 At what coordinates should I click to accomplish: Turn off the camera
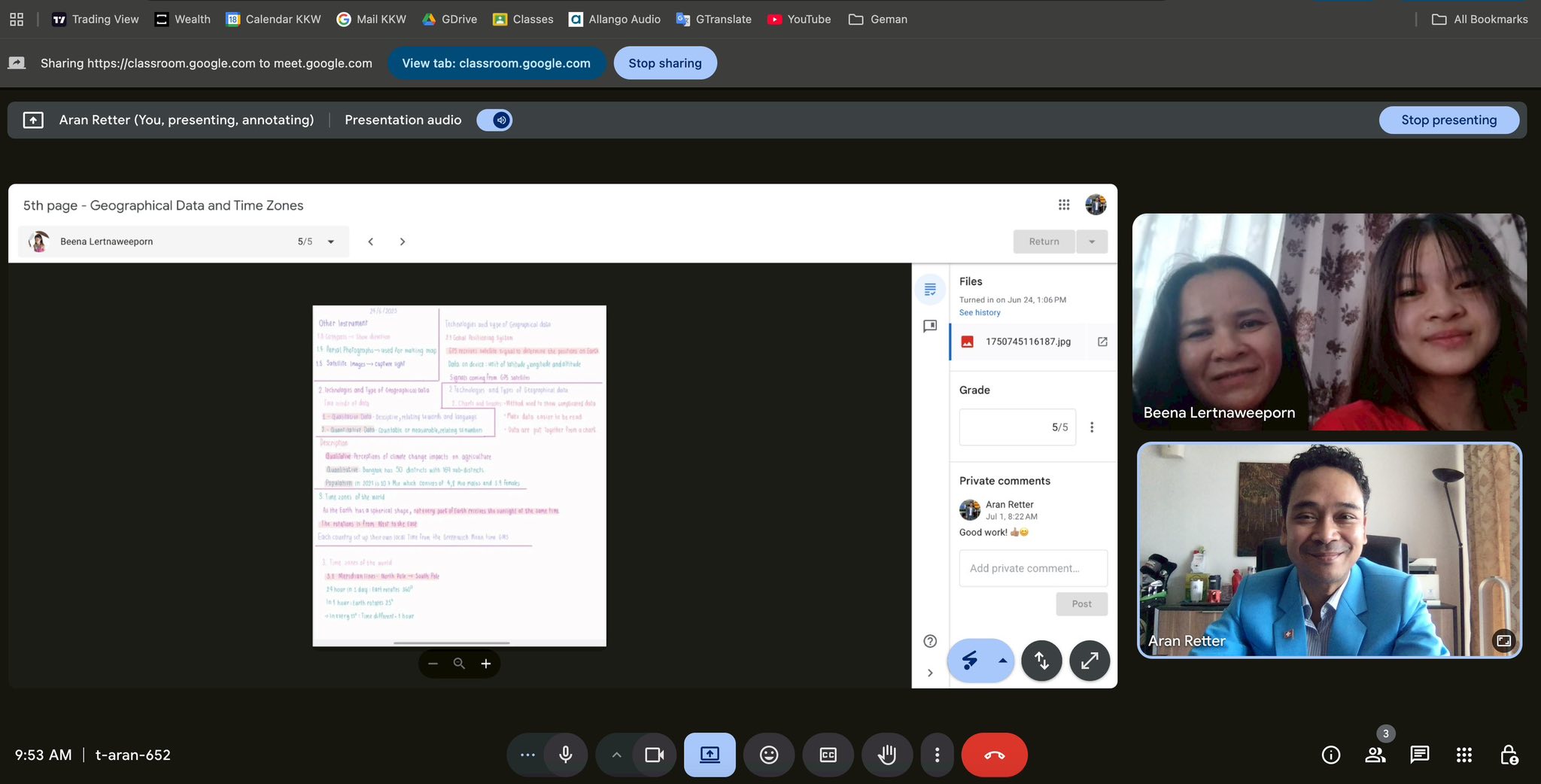tap(654, 755)
